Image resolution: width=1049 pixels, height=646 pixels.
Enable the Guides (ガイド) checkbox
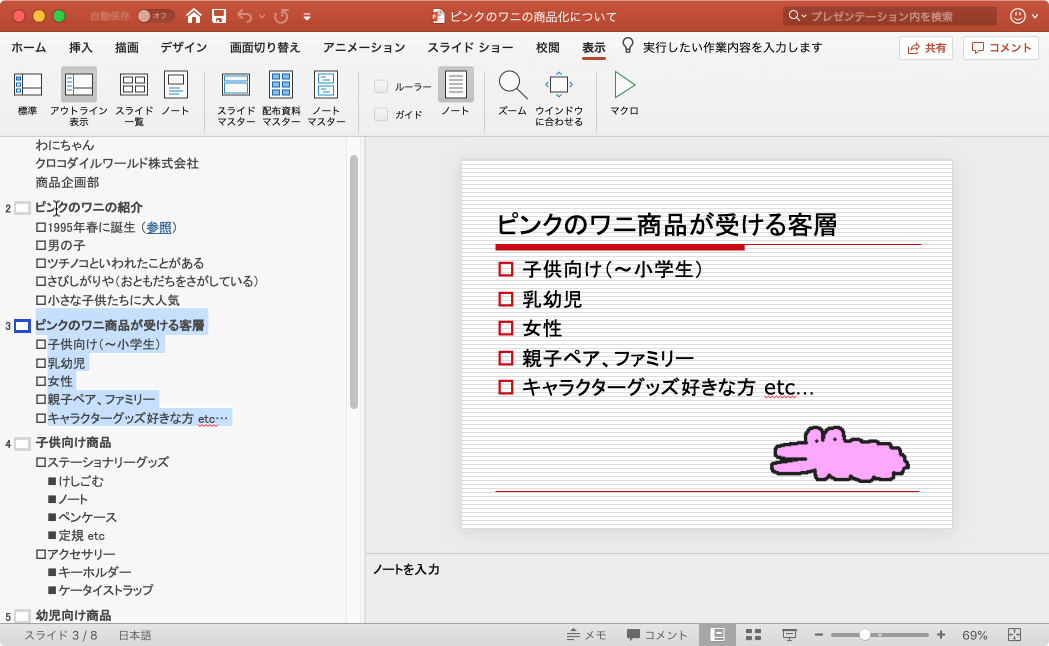click(x=381, y=115)
